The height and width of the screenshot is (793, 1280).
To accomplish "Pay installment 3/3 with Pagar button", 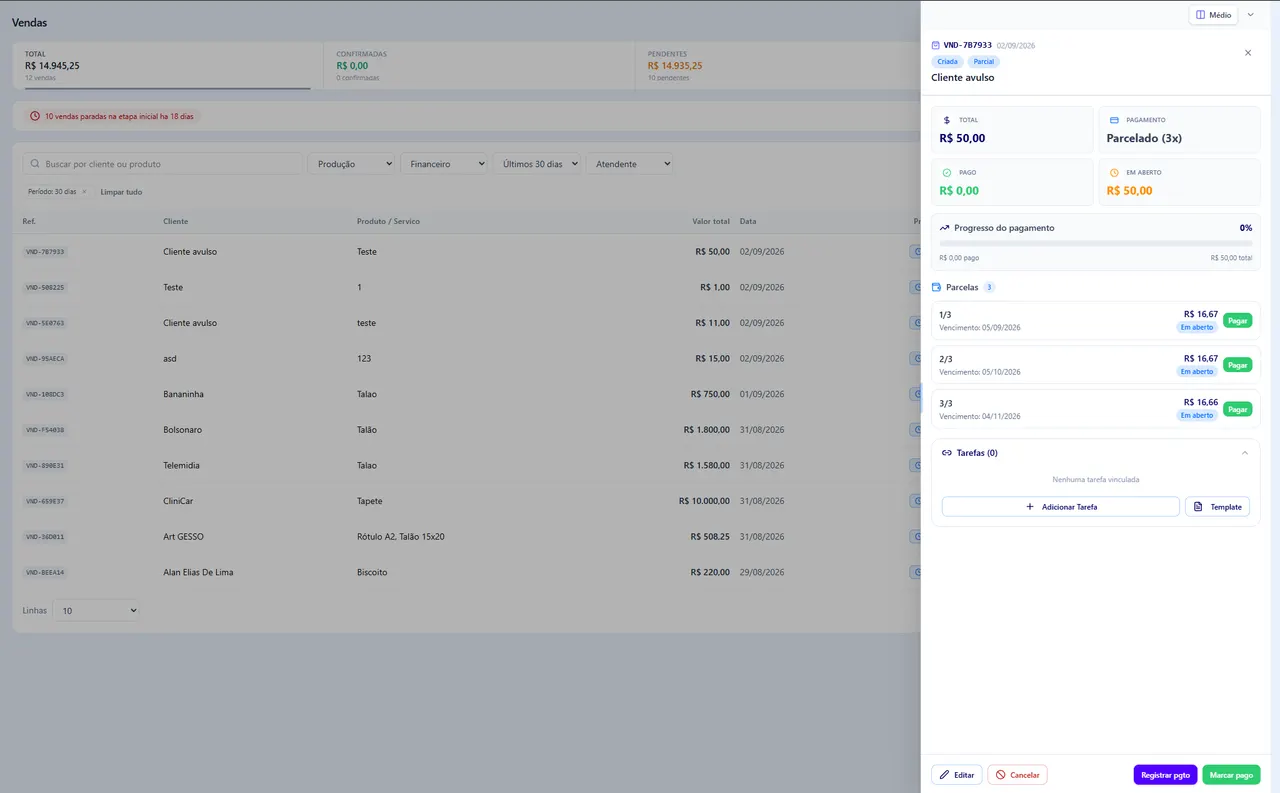I will pos(1237,409).
